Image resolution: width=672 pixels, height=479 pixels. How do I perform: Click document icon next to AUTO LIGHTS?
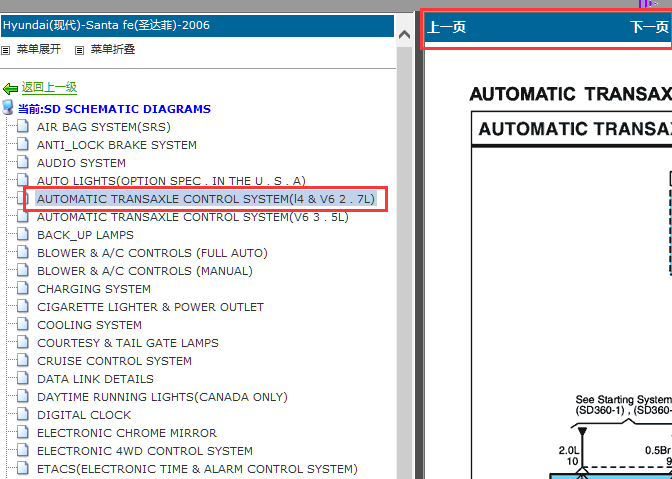(23, 180)
